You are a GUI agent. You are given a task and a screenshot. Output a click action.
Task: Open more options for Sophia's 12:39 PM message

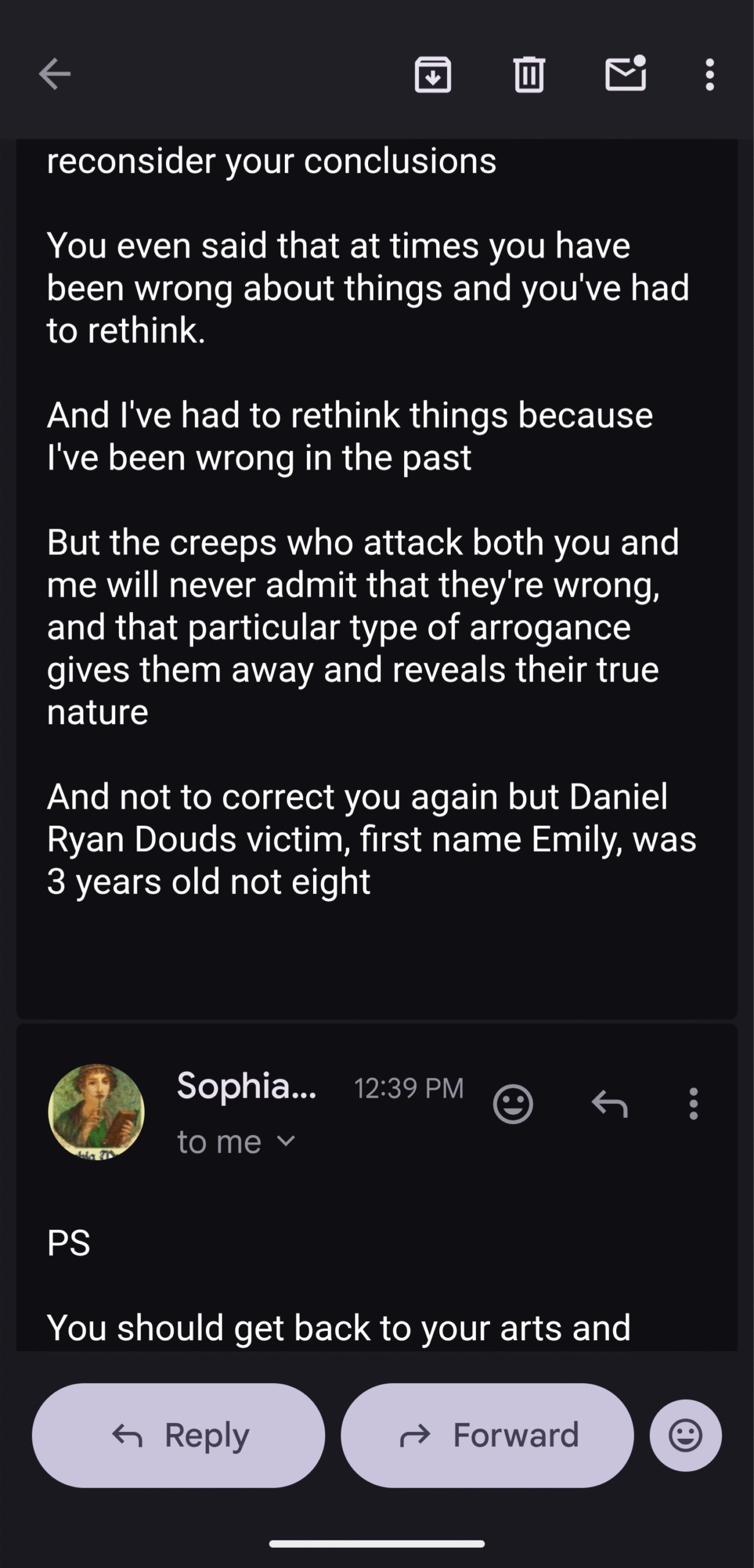pos(693,1104)
